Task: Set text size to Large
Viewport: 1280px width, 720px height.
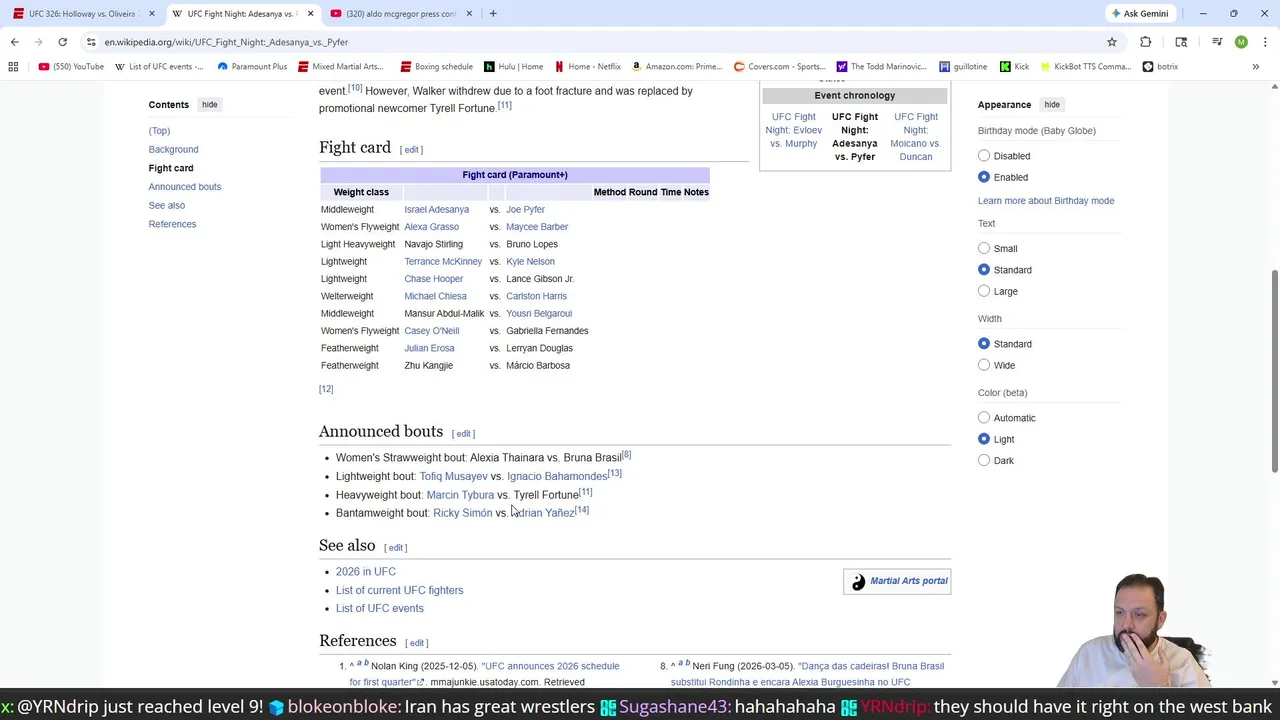Action: coord(984,291)
